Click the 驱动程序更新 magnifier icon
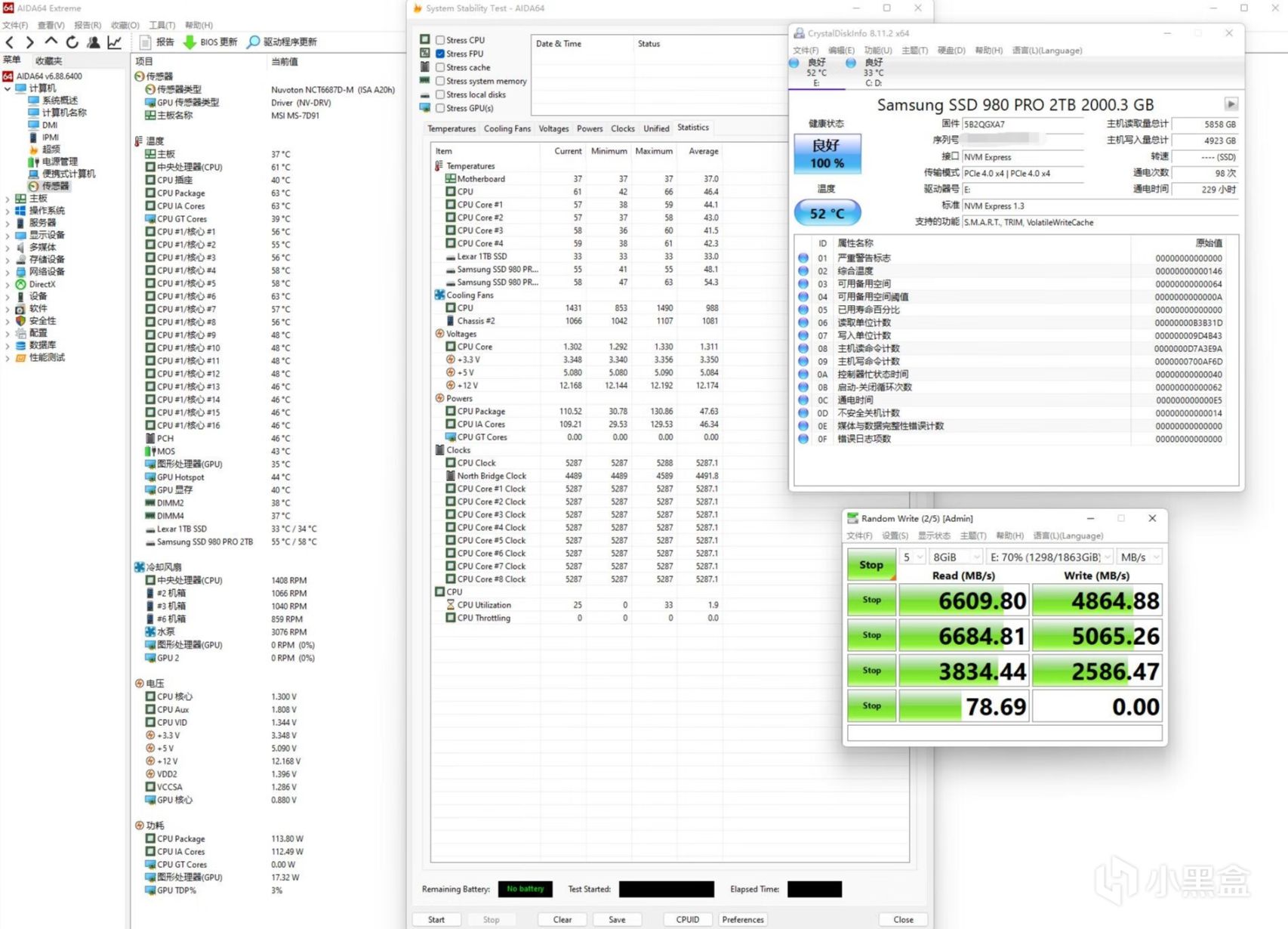 [x=254, y=42]
